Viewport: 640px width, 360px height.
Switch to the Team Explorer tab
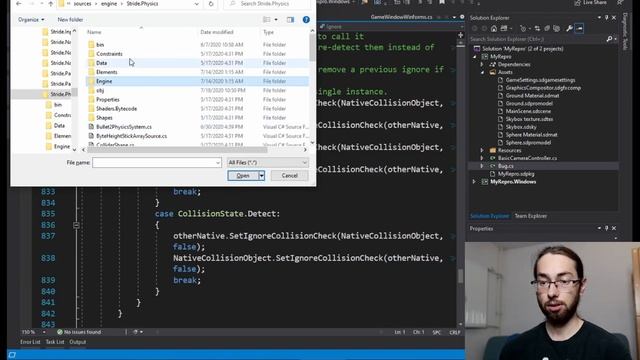(x=531, y=216)
